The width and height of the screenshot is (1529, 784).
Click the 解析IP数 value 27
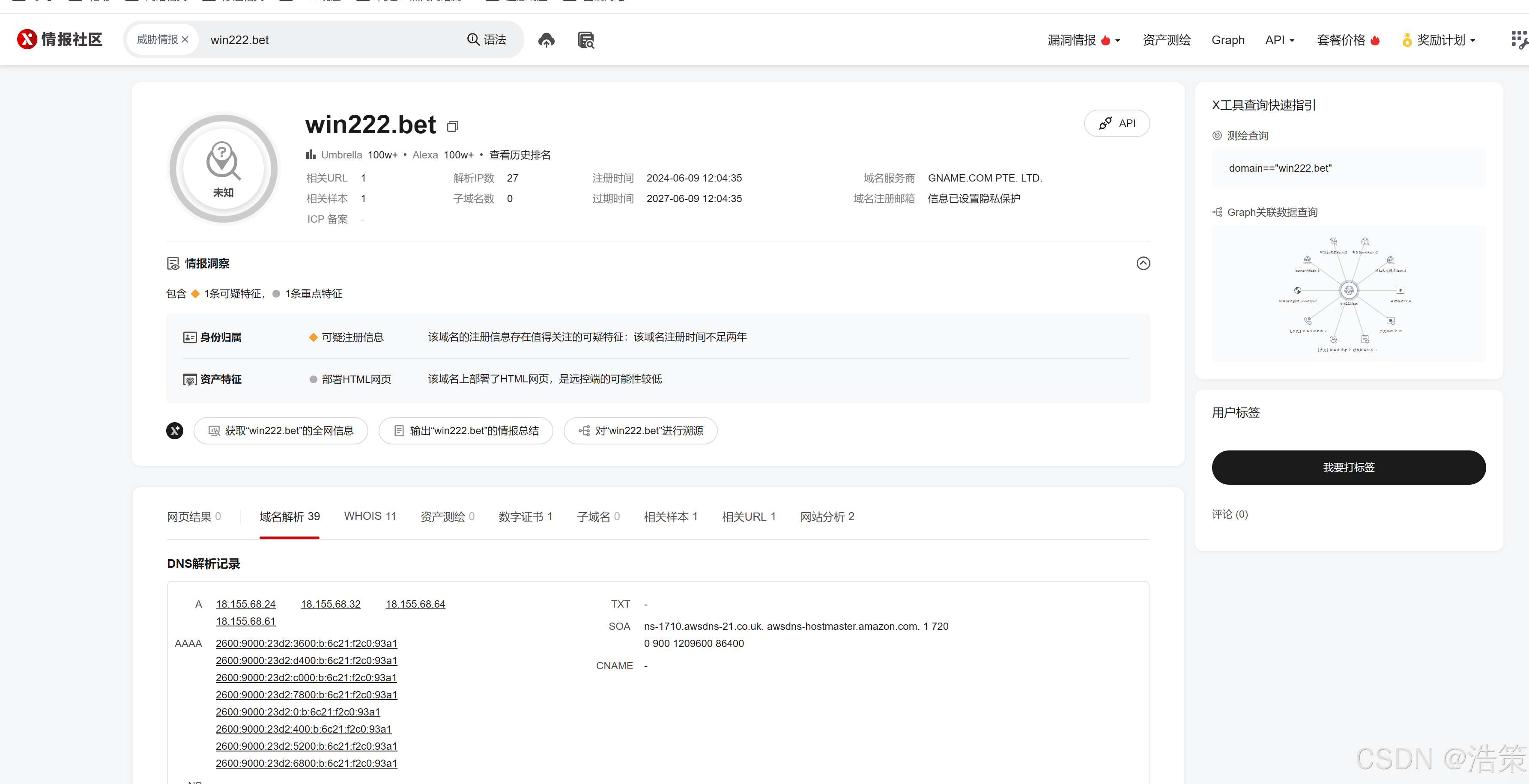(512, 178)
